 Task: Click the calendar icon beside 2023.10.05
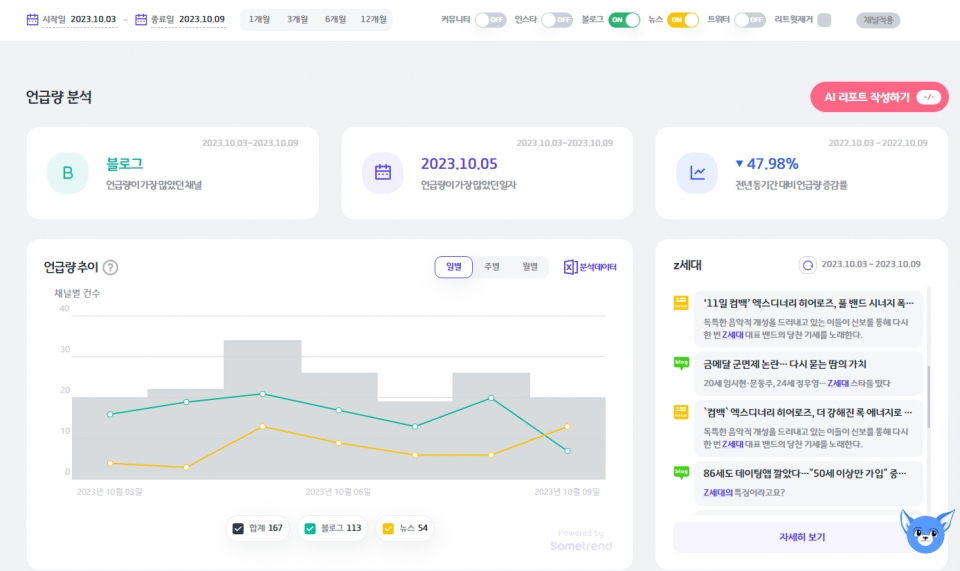(x=383, y=173)
